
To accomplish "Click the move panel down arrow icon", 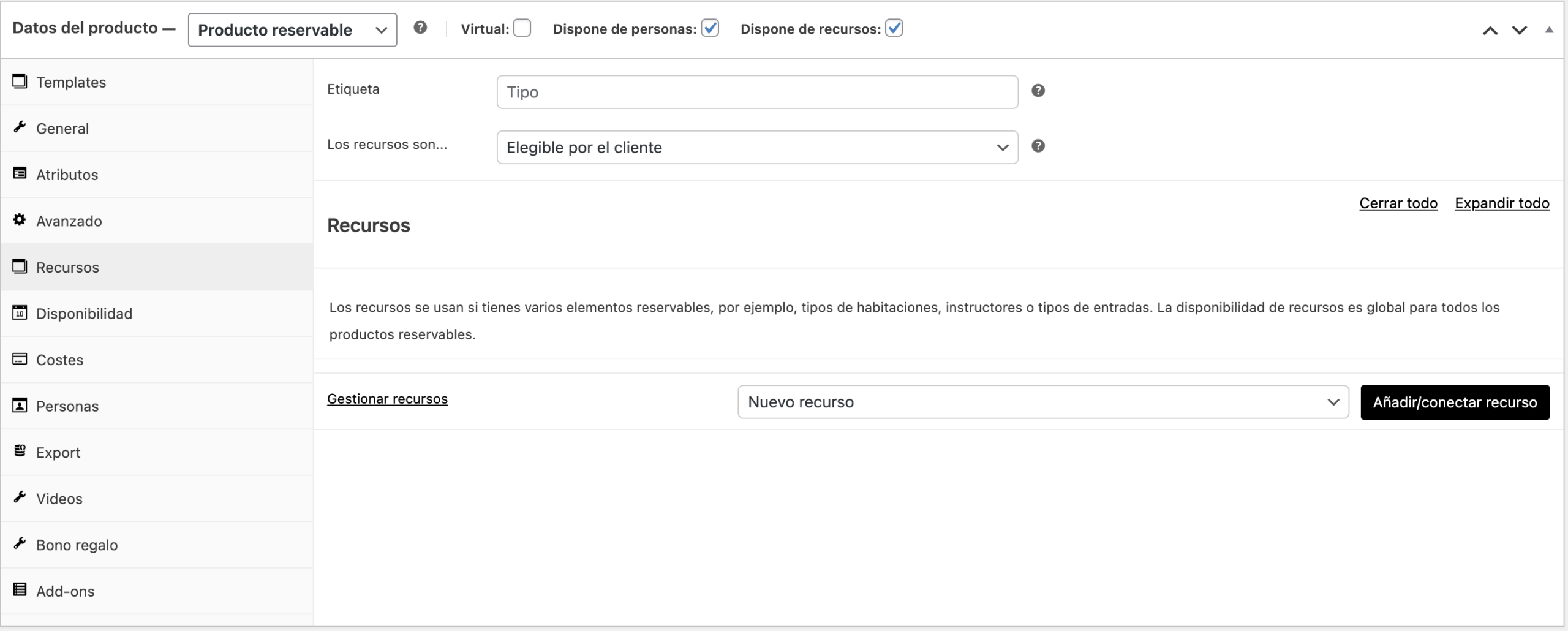I will click(1519, 30).
